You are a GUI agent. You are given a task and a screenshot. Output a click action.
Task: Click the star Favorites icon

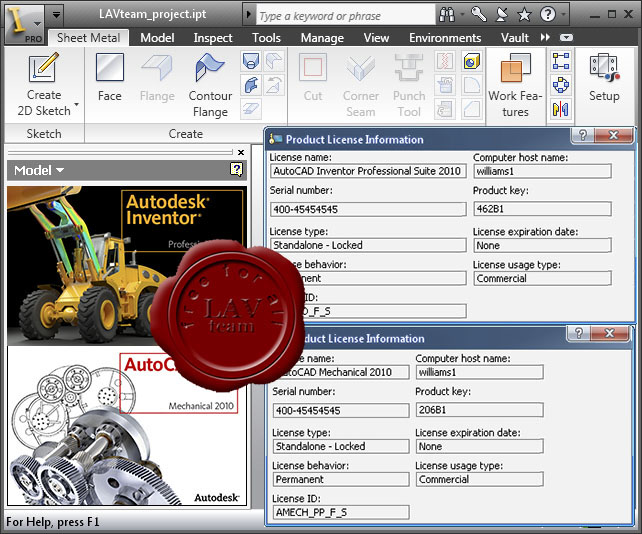[524, 15]
